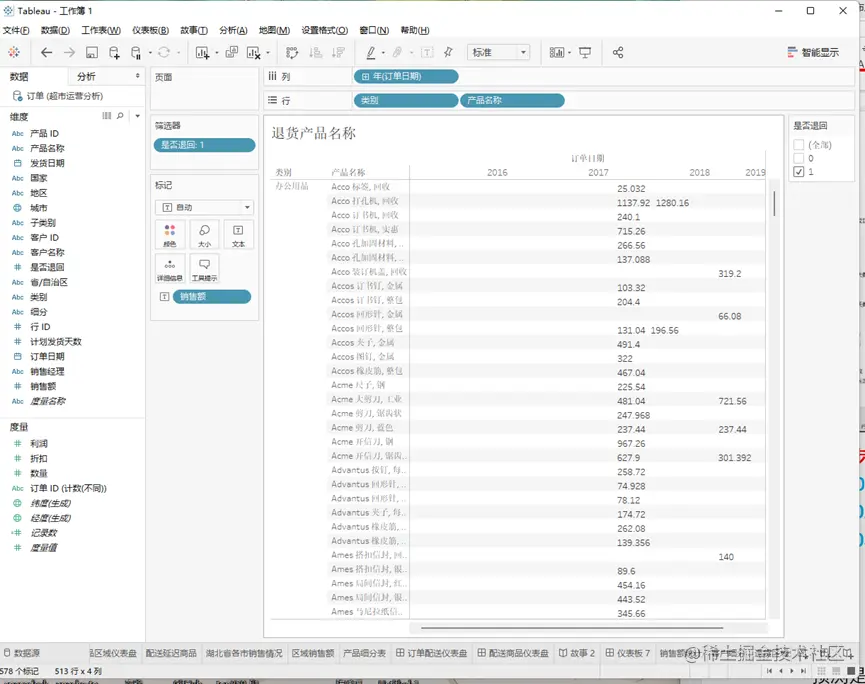865x684 pixels.
Task: Click the redo forward arrow
Action: (69, 52)
